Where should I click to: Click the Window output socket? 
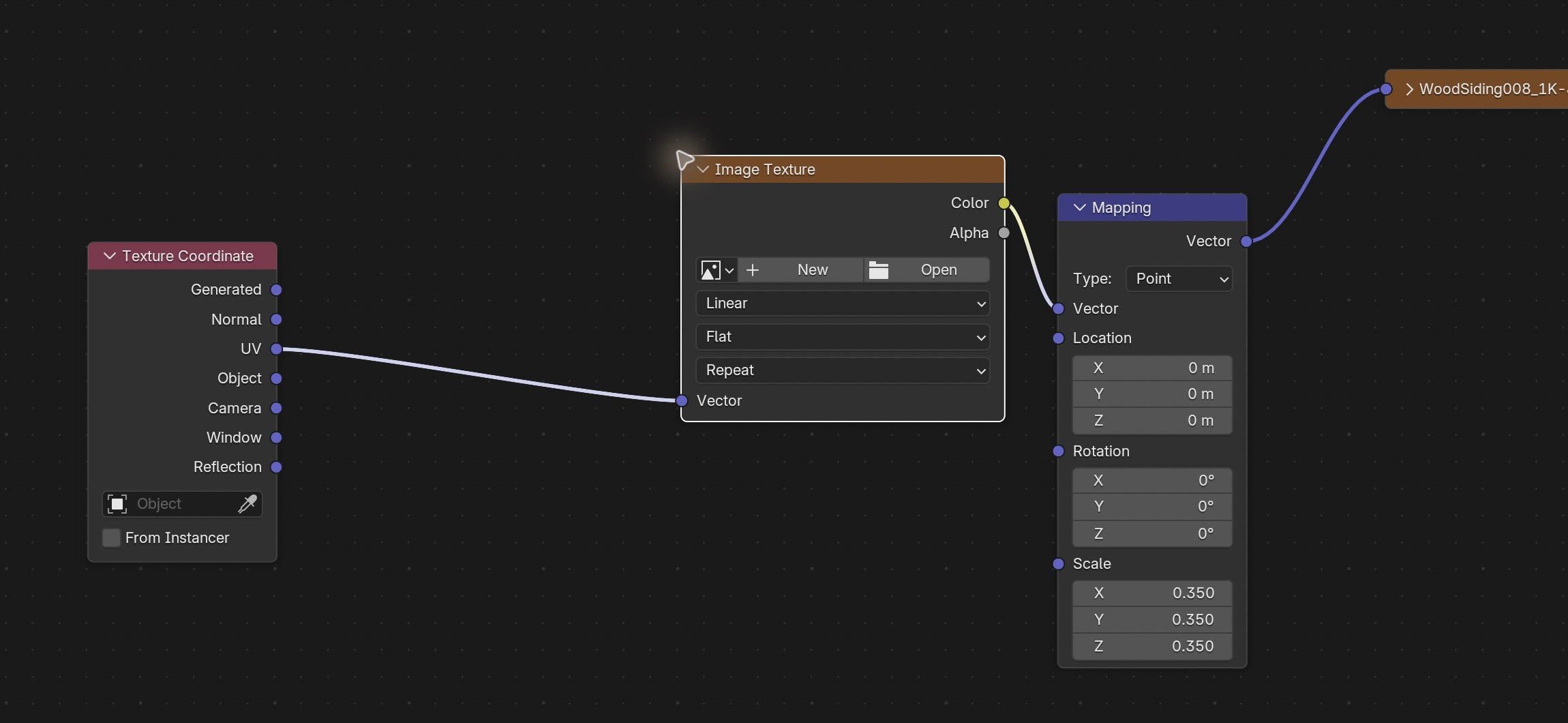pos(276,438)
